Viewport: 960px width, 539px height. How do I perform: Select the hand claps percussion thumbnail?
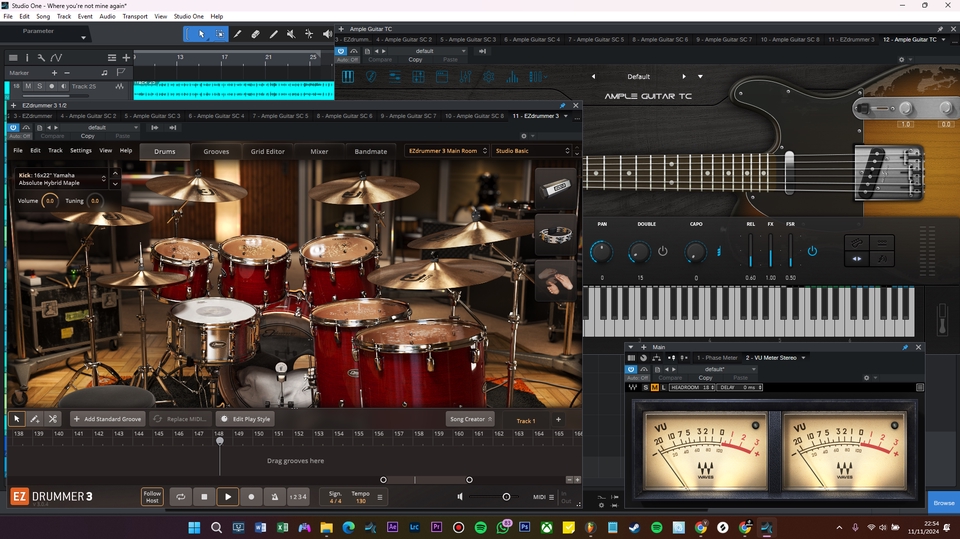pyautogui.click(x=555, y=282)
